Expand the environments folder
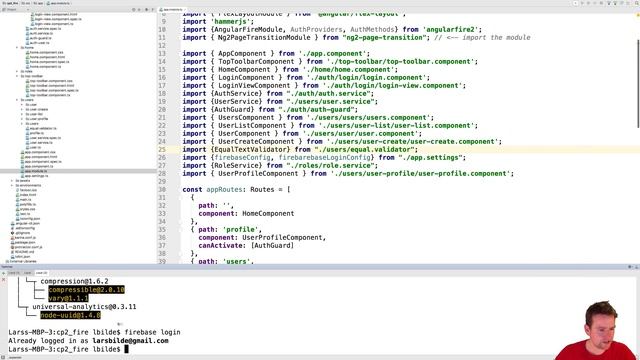 coord(12,185)
